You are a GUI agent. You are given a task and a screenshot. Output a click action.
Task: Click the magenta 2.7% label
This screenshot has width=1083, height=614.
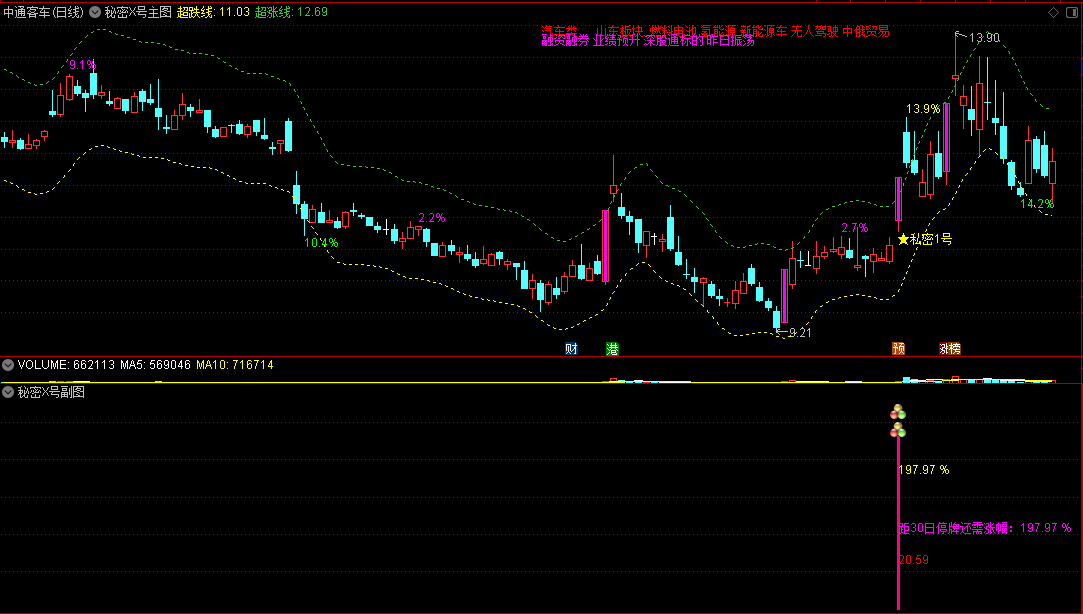(x=854, y=228)
